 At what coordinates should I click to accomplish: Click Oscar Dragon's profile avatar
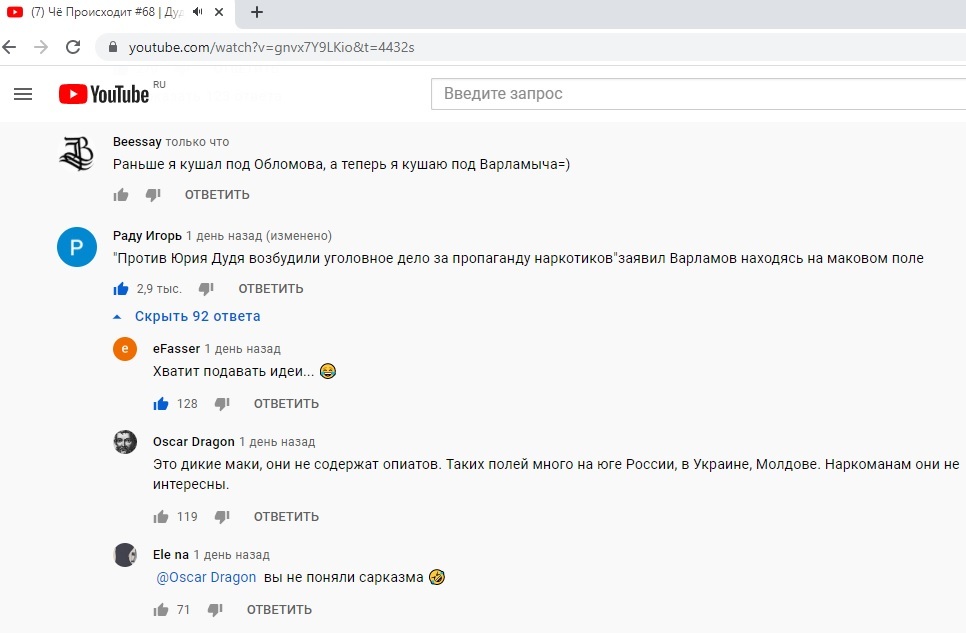click(125, 442)
